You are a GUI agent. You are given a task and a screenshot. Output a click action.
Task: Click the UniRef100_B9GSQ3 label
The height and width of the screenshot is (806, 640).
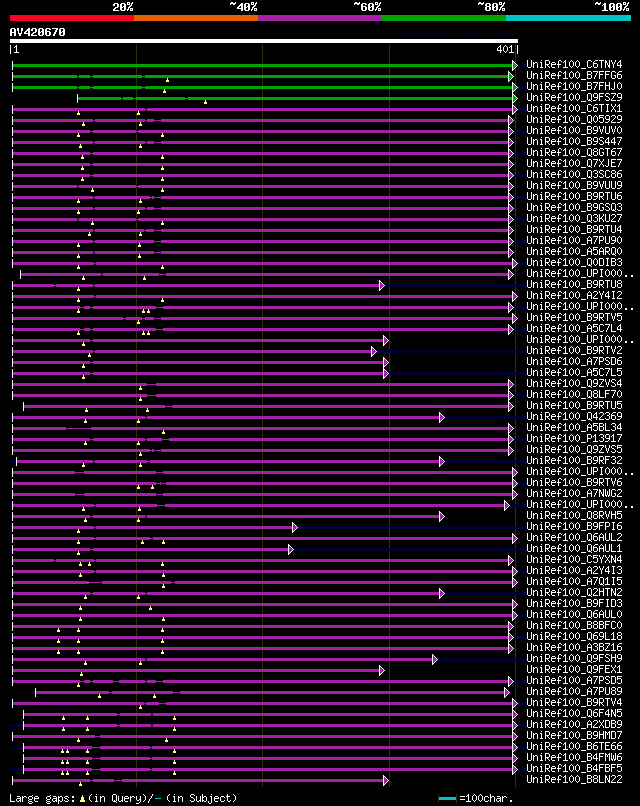tap(574, 207)
